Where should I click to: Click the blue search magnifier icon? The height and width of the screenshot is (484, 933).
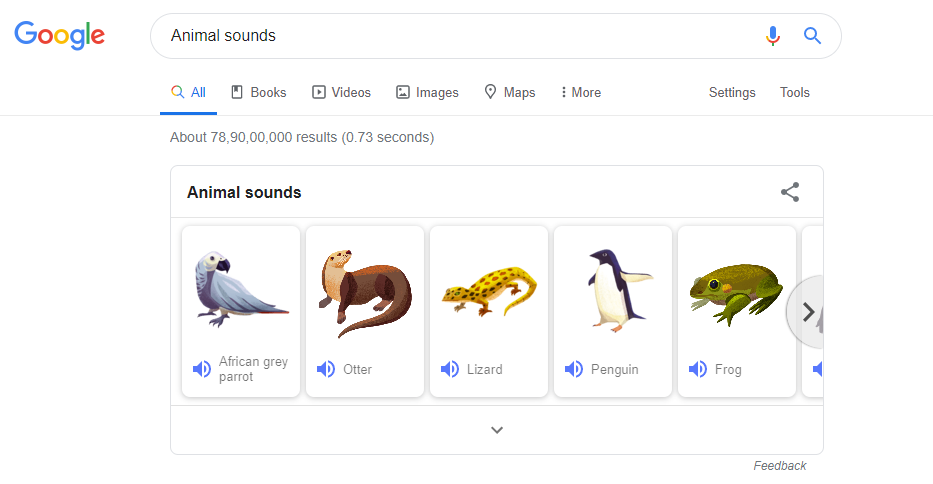click(812, 36)
